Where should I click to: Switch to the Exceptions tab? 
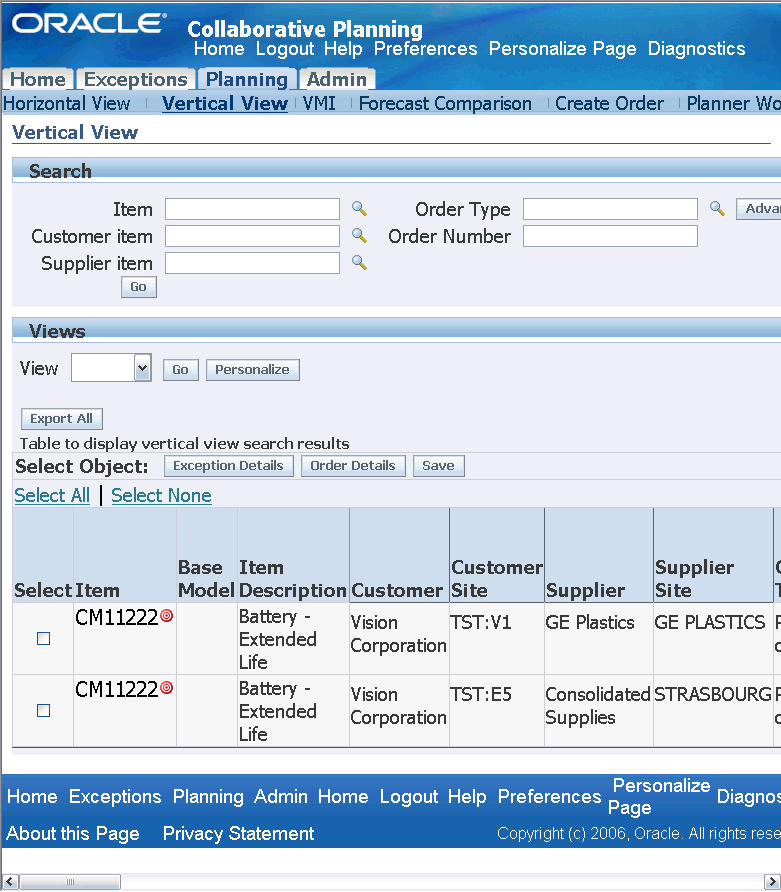point(135,79)
